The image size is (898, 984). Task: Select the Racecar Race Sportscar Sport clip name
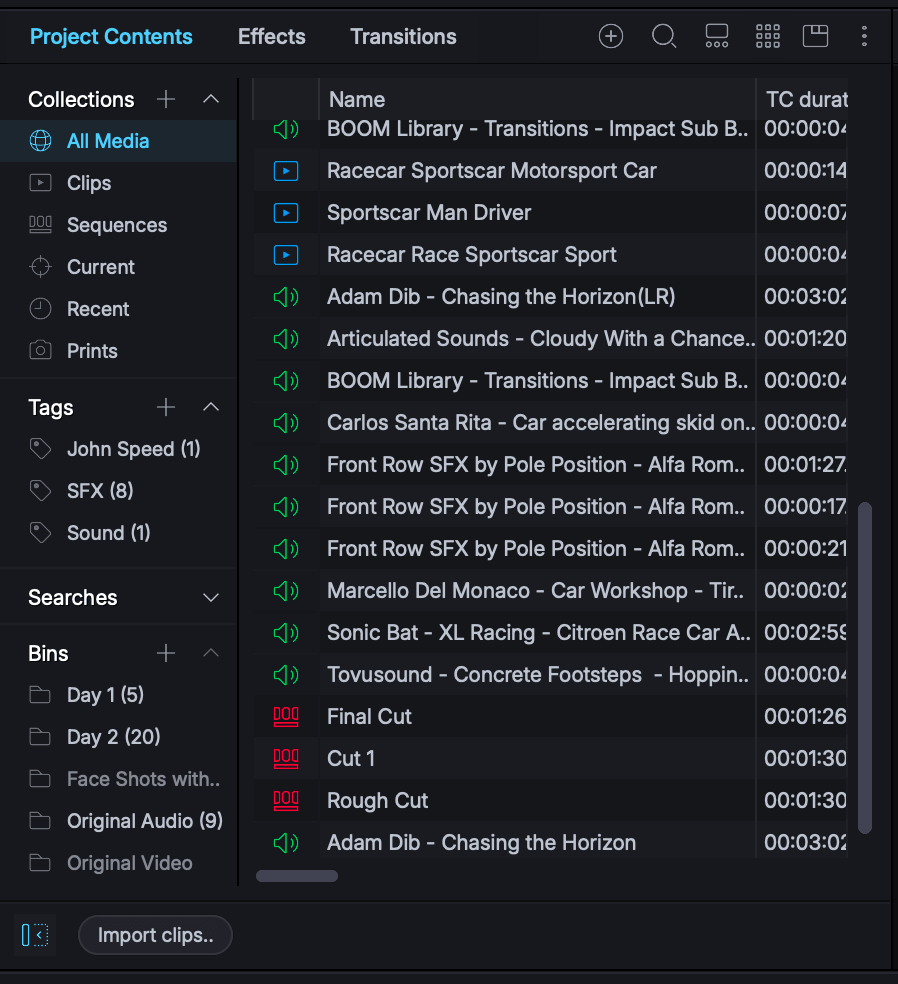(471, 255)
